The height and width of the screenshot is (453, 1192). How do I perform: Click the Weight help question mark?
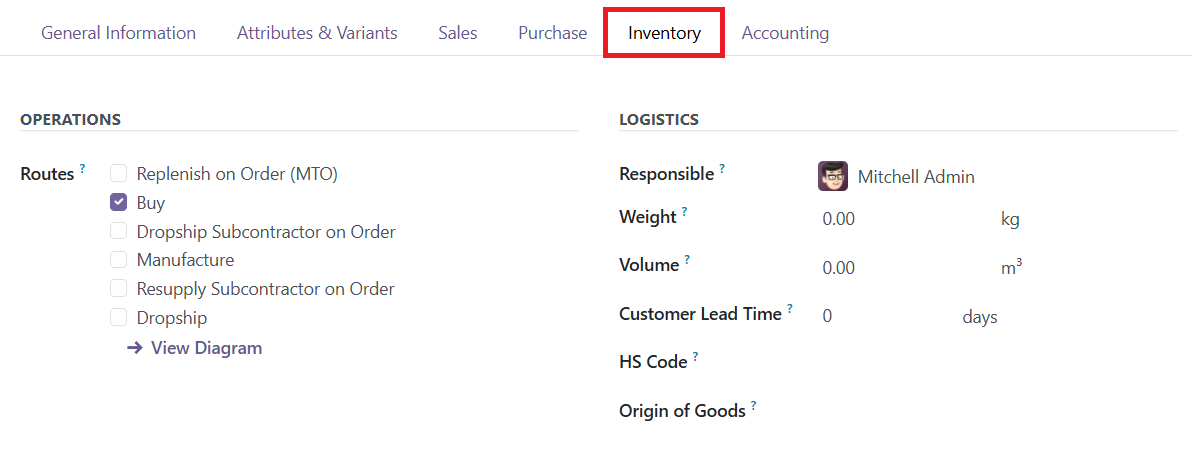684,212
